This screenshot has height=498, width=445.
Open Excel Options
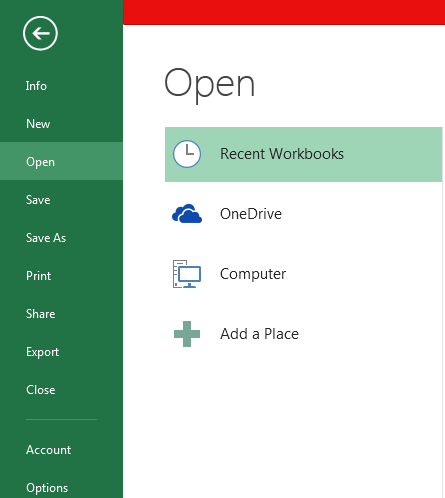tap(61, 488)
